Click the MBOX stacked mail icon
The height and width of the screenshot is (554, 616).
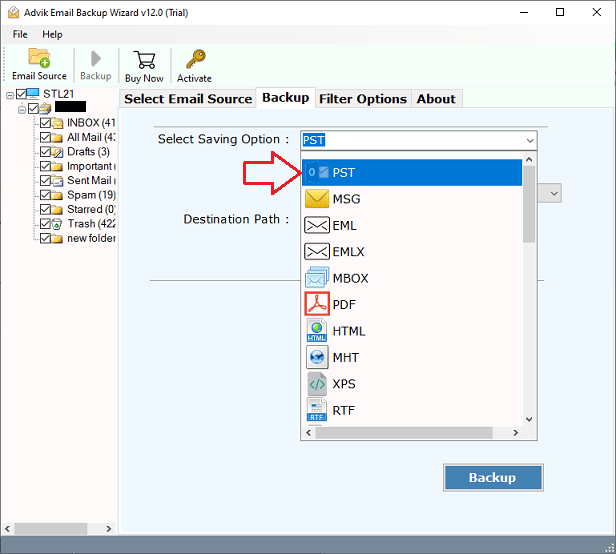click(317, 277)
